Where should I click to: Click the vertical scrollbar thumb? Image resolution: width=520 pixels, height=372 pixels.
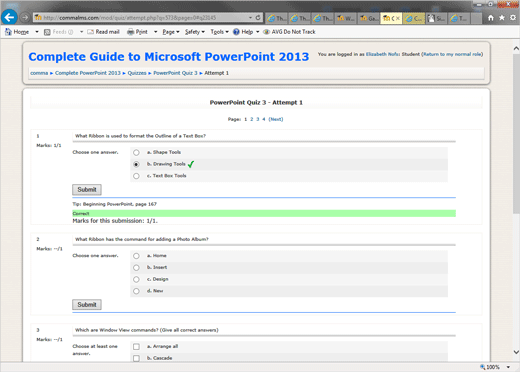point(516,133)
